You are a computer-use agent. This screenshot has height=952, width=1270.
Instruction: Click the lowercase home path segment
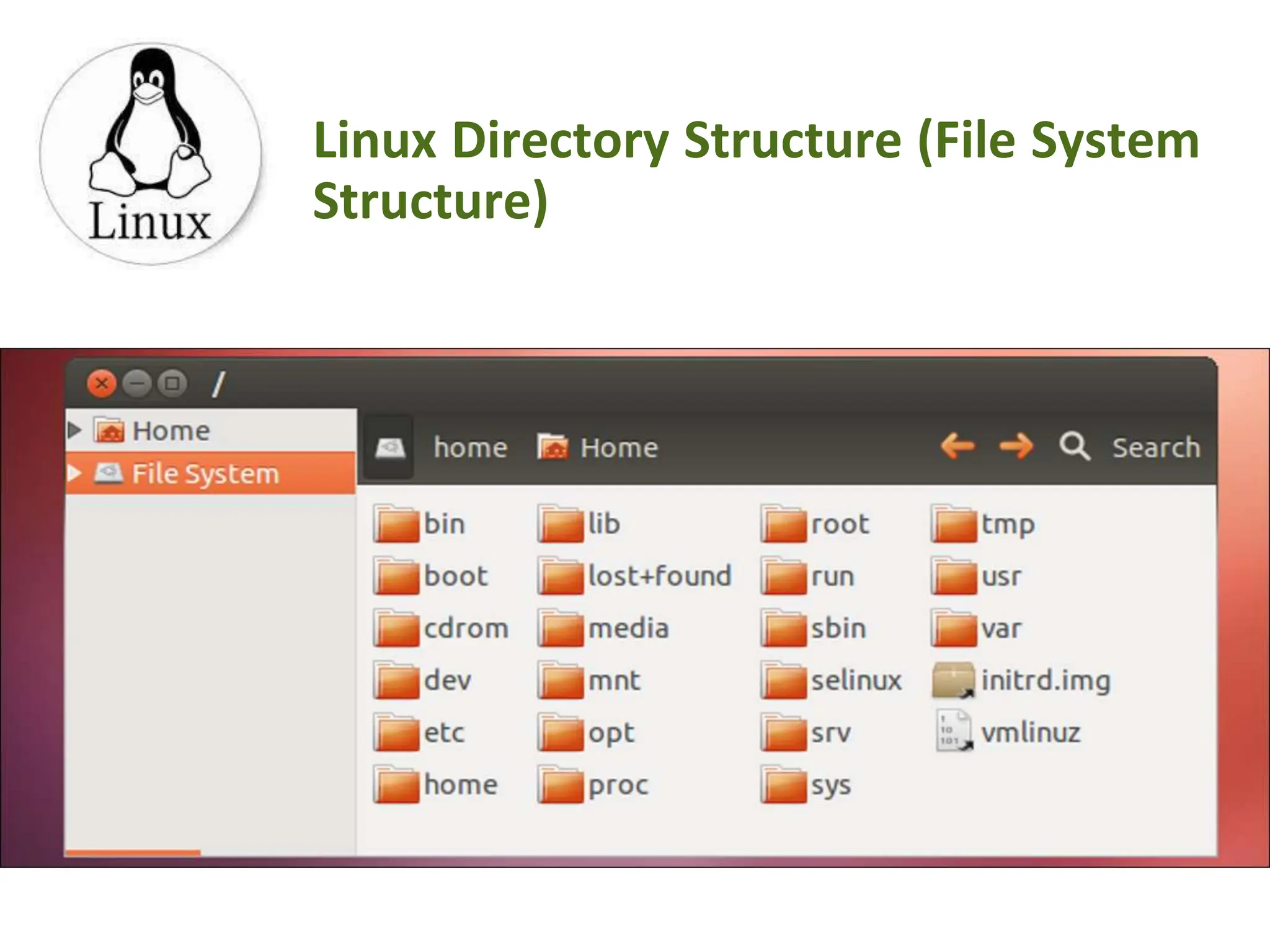(x=470, y=447)
